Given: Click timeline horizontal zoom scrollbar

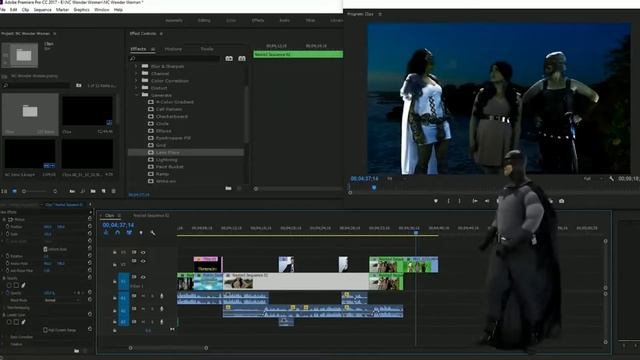Looking at the screenshot, I should pyautogui.click(x=168, y=348).
